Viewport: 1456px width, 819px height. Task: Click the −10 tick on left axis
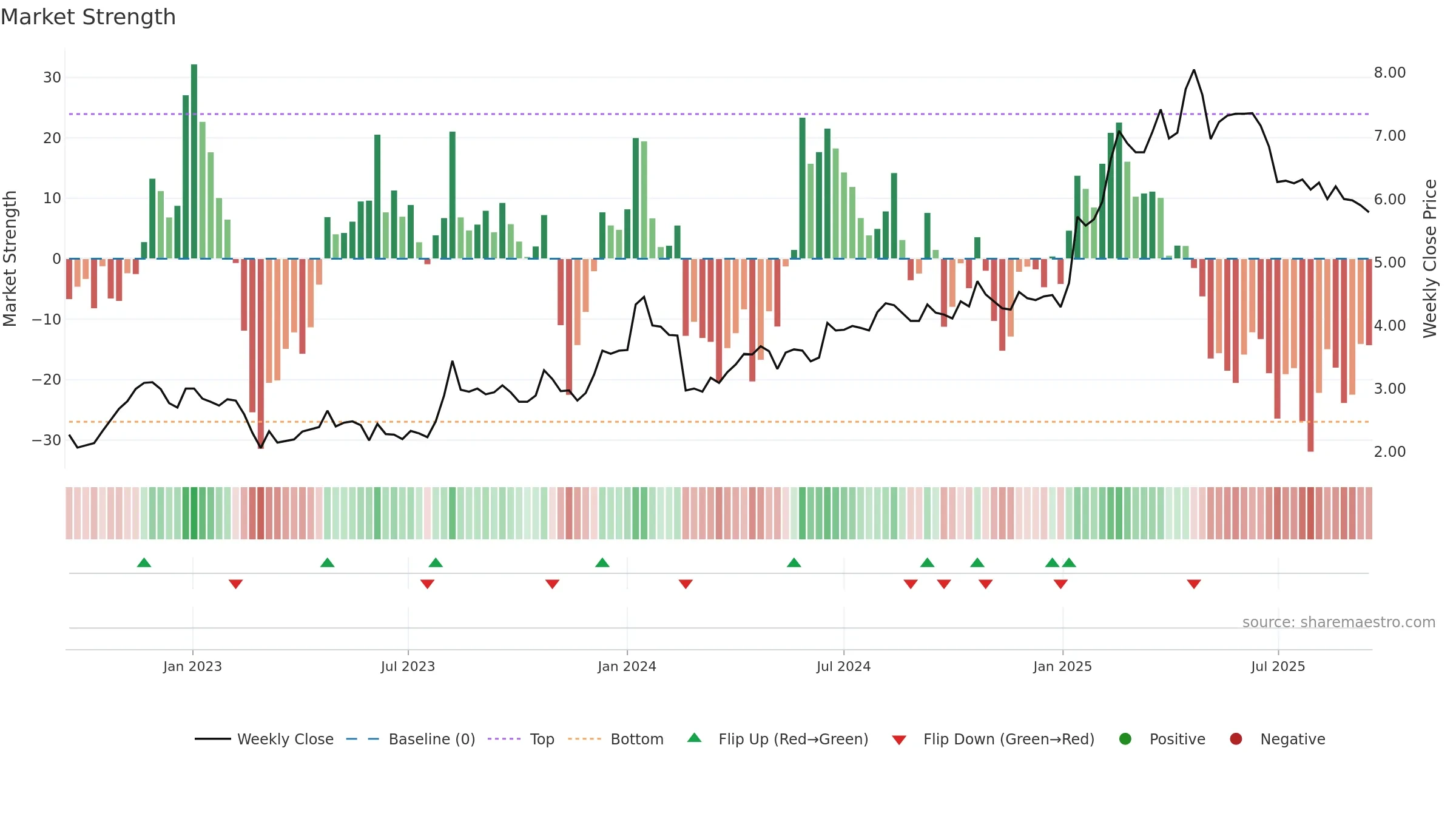coord(47,319)
